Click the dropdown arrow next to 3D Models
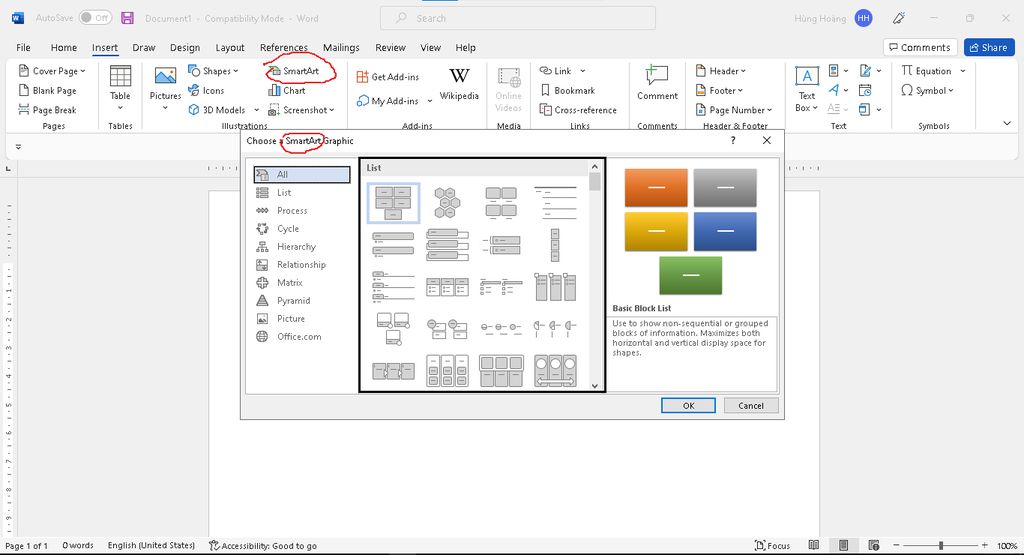Screen dimensions: 1024x555 (257, 110)
